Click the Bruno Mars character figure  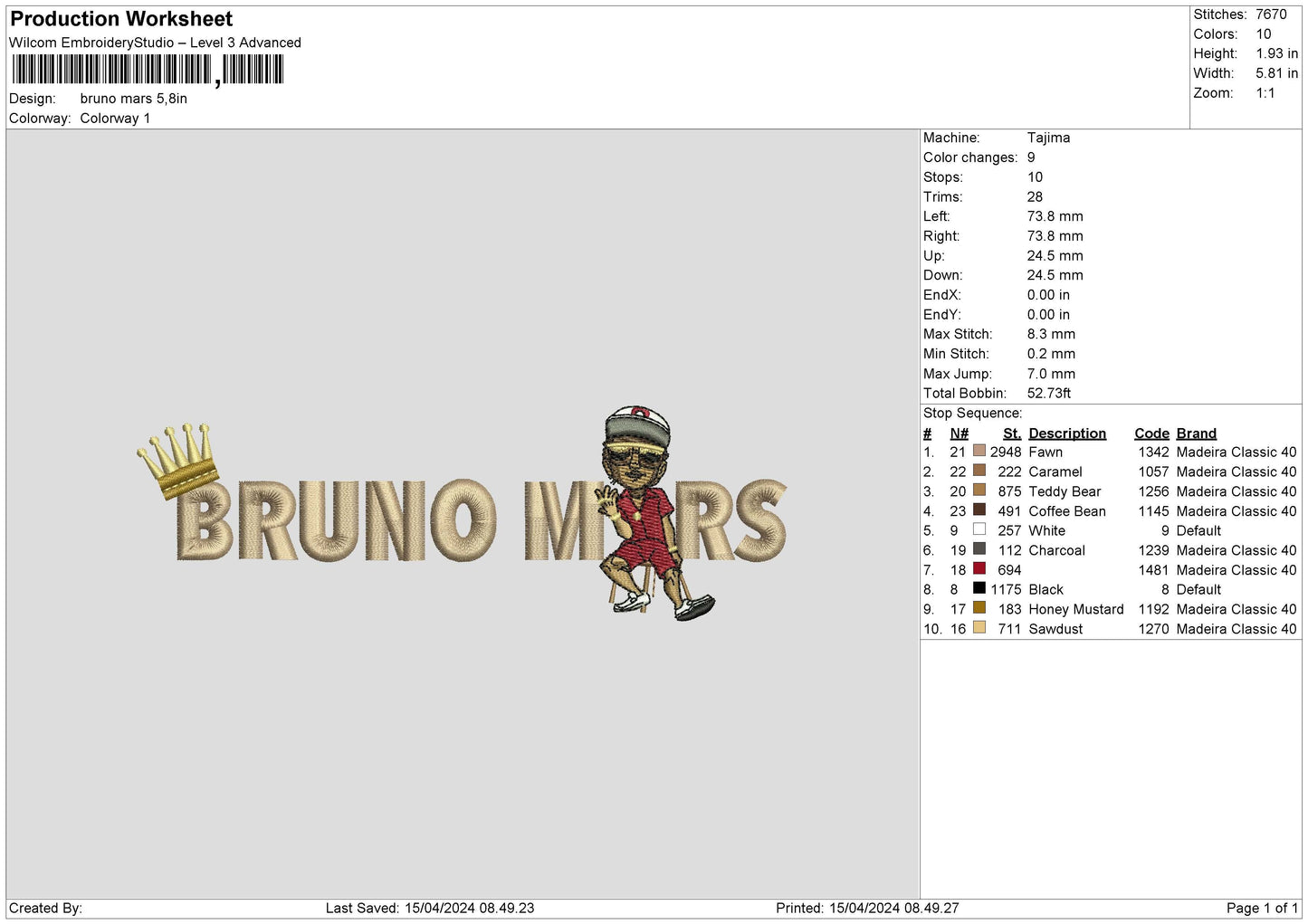654,512
